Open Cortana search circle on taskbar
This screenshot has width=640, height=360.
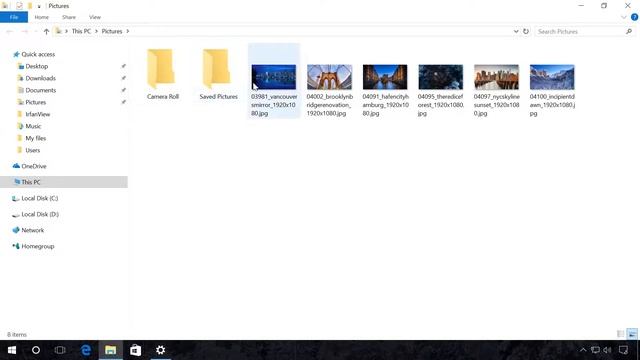click(36, 350)
